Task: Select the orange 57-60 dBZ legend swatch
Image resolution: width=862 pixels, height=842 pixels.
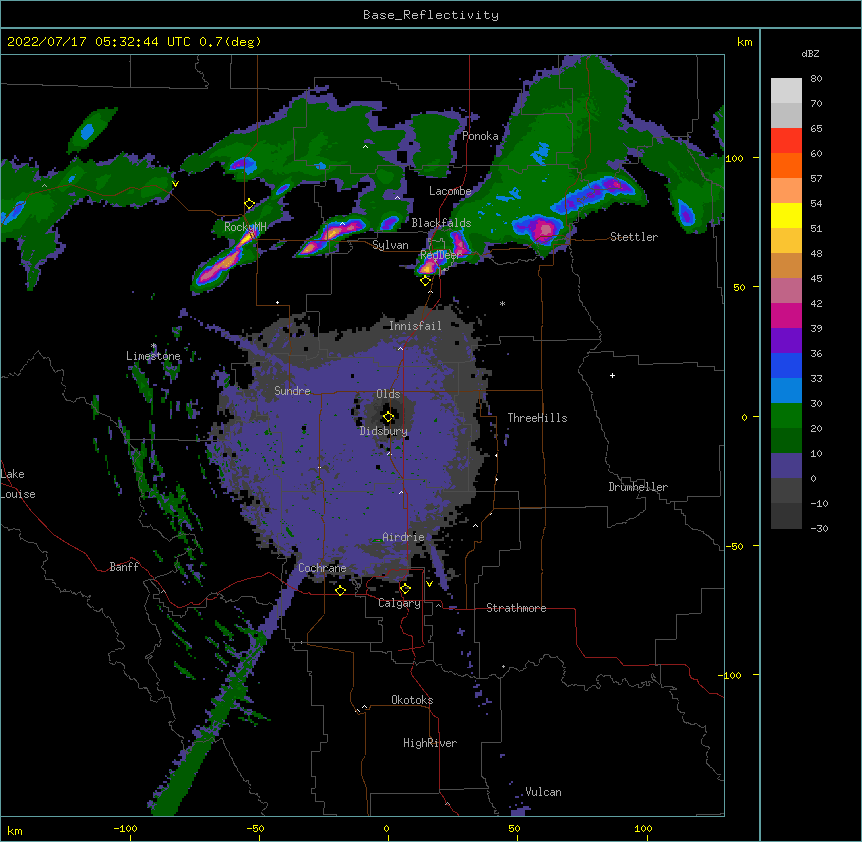Action: click(786, 165)
